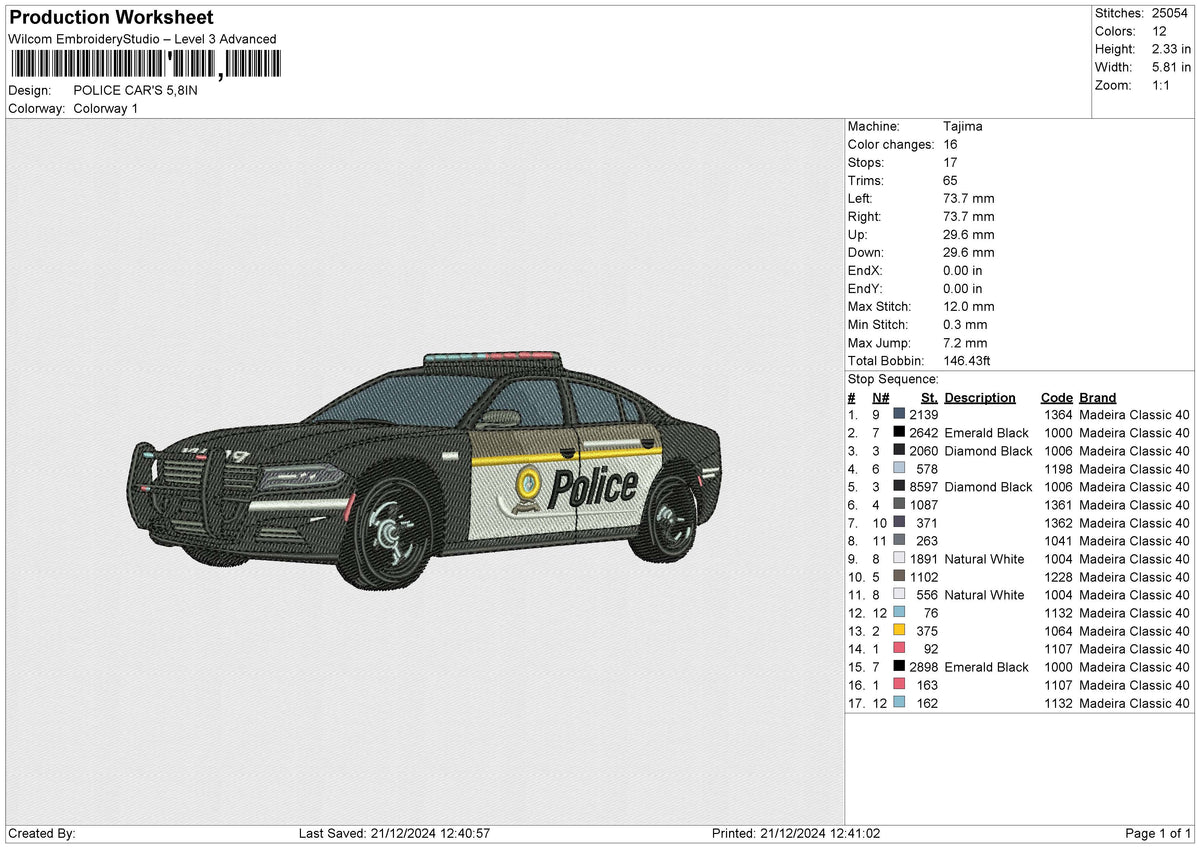Click stitch count "2898" in stop 15
The image size is (1200, 848).
924,666
